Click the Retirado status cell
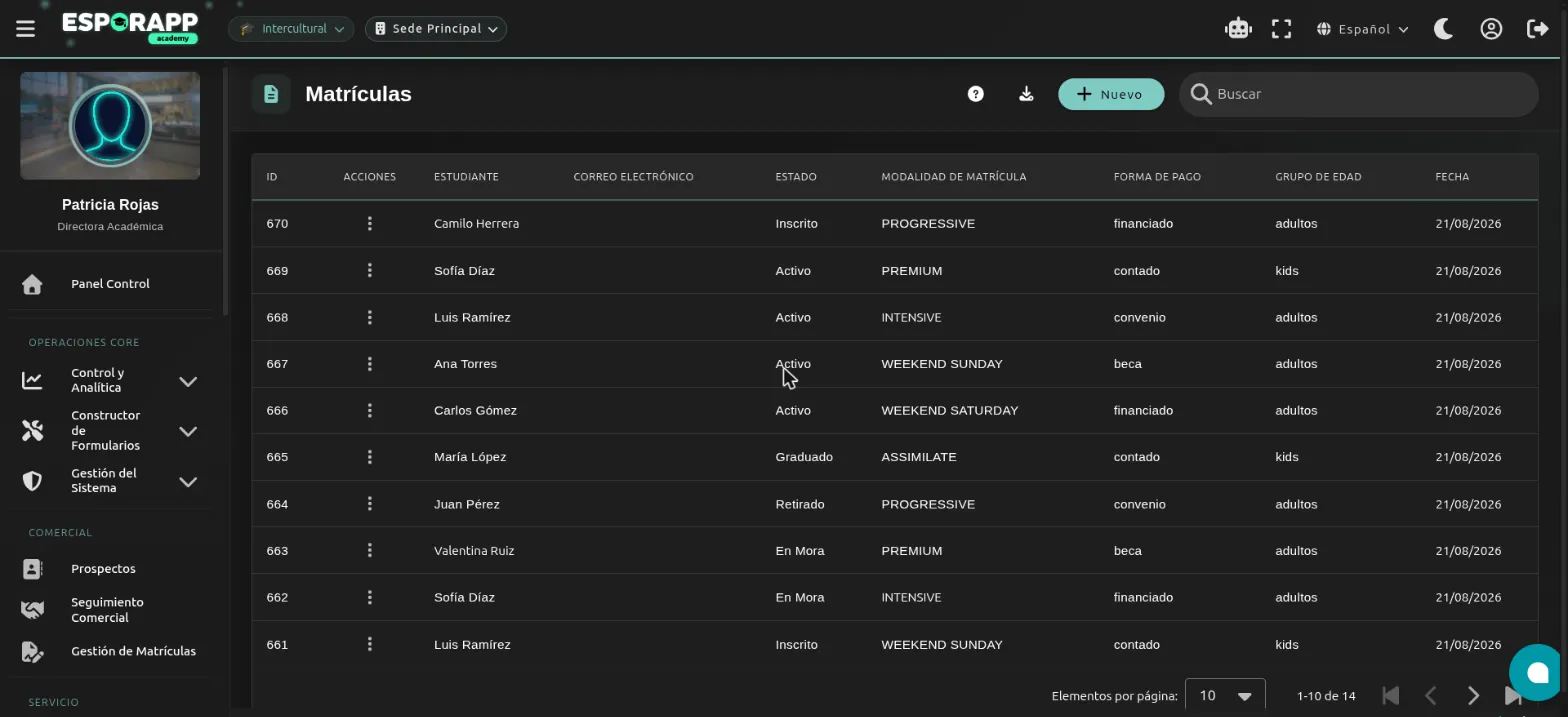The image size is (1568, 717). click(800, 504)
